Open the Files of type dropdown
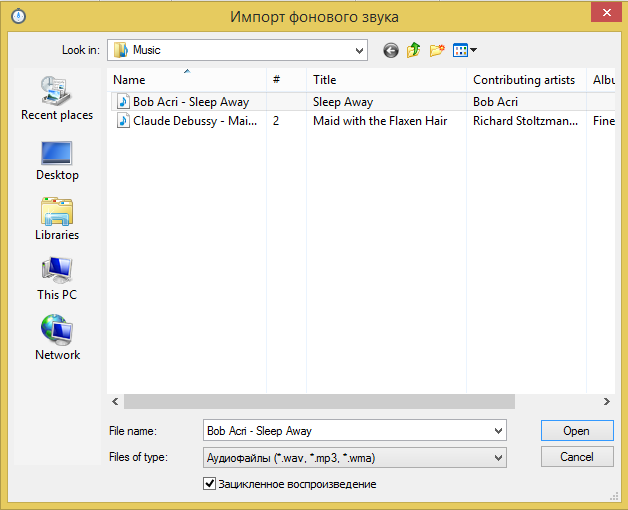The width and height of the screenshot is (628, 510). (x=354, y=458)
